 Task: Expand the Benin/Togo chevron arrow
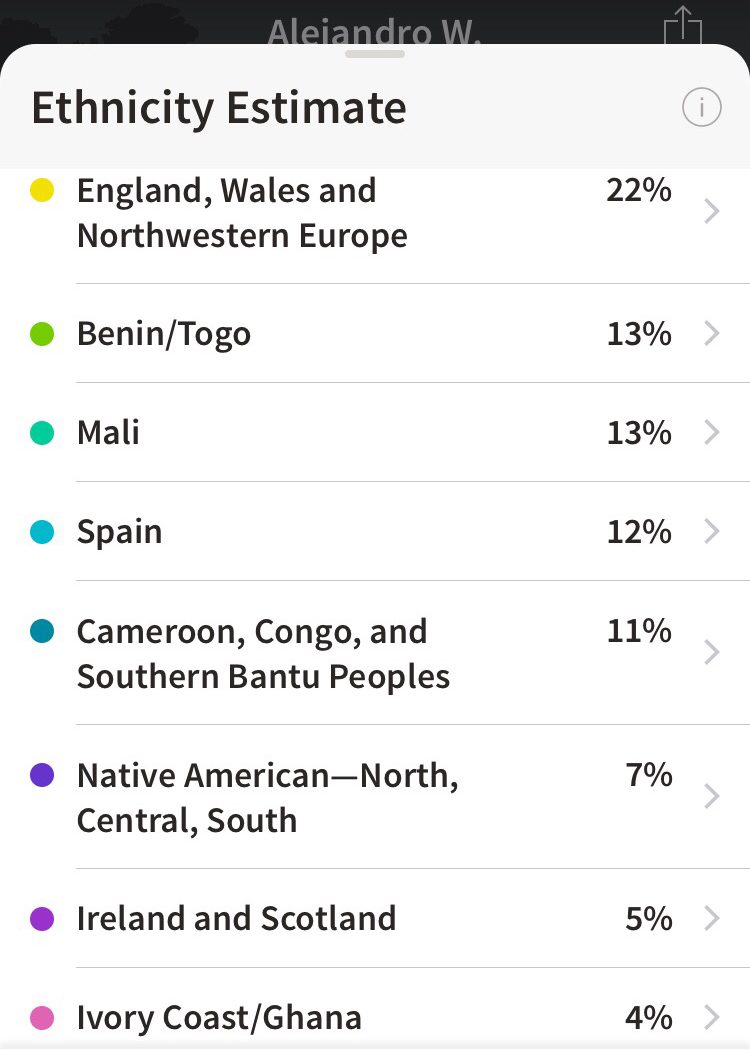click(712, 333)
